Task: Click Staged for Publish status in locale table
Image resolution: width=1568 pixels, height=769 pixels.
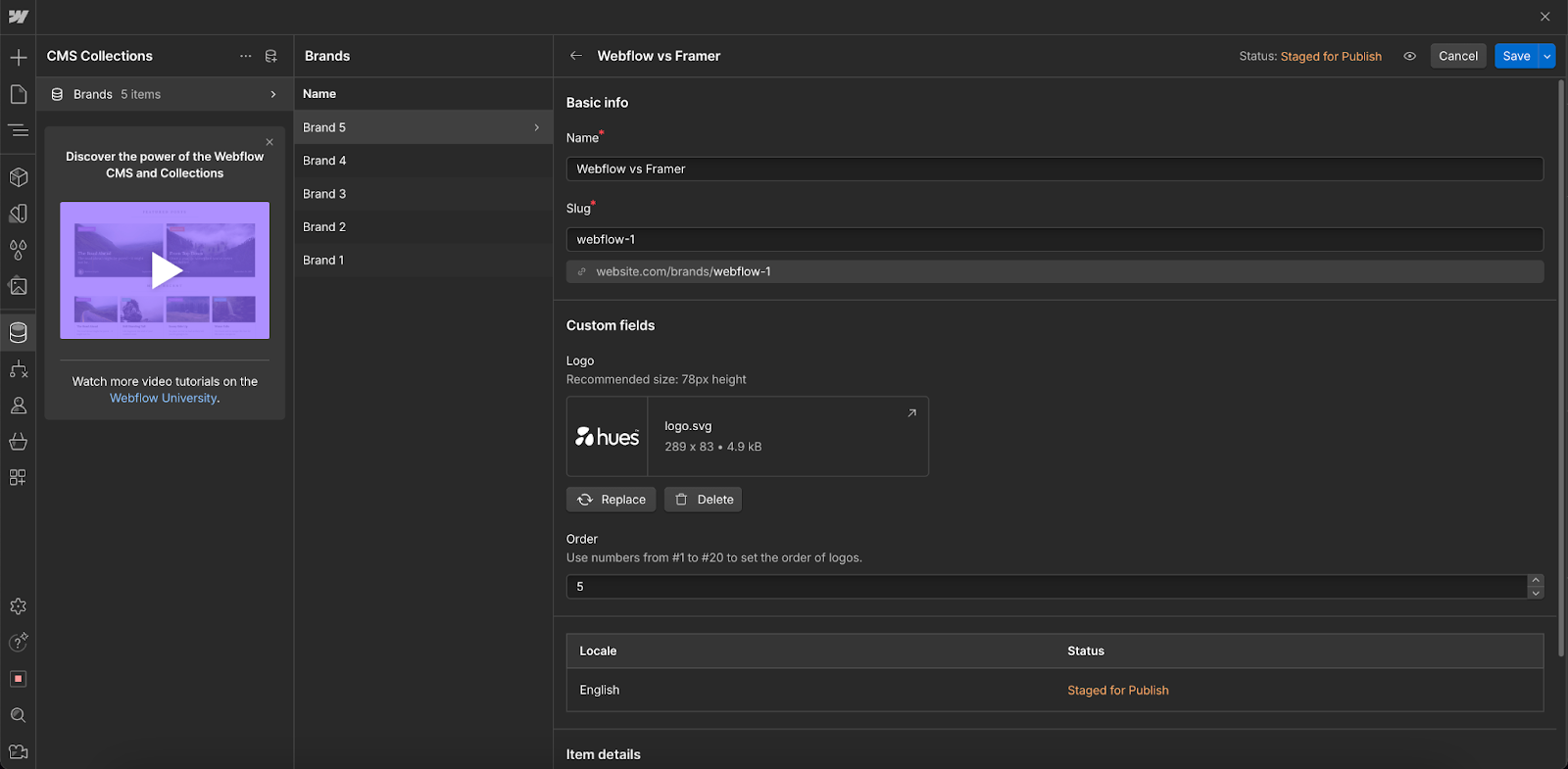Action: pos(1118,691)
